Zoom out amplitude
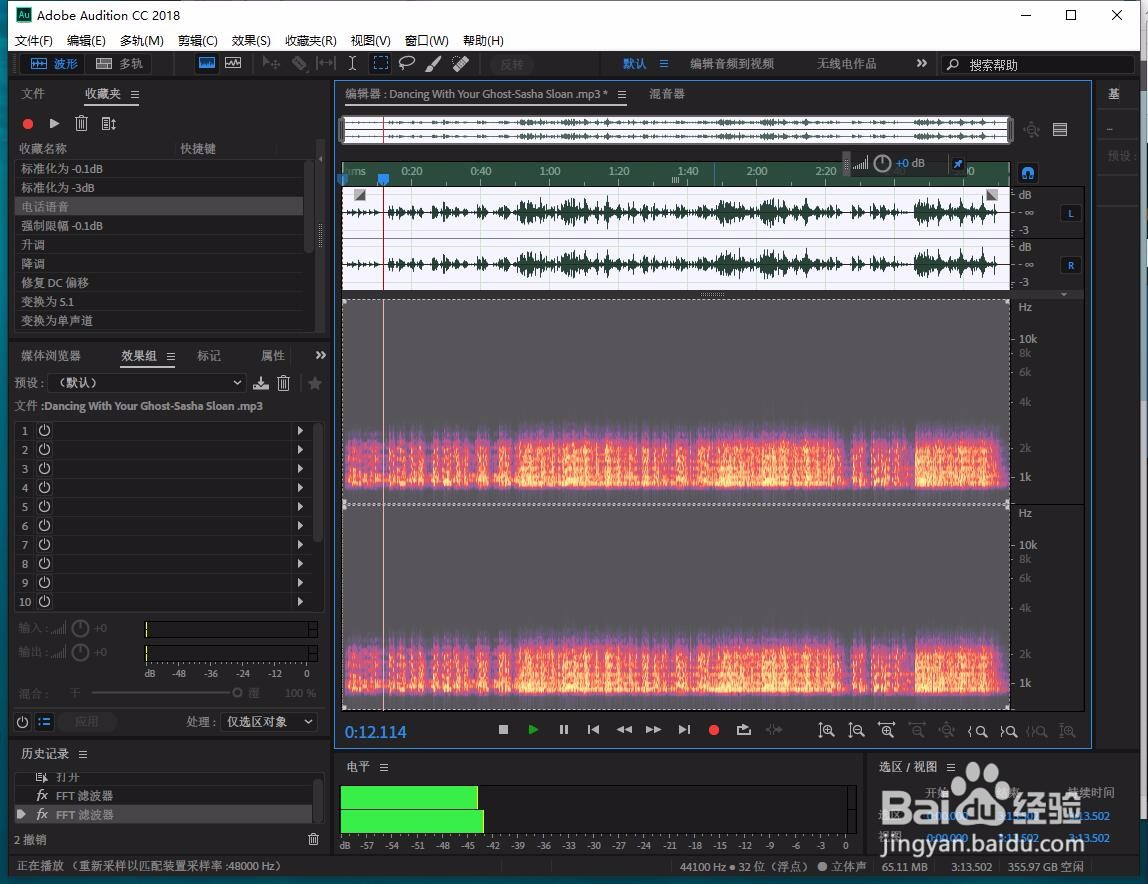Viewport: 1148px width, 884px height. 856,730
